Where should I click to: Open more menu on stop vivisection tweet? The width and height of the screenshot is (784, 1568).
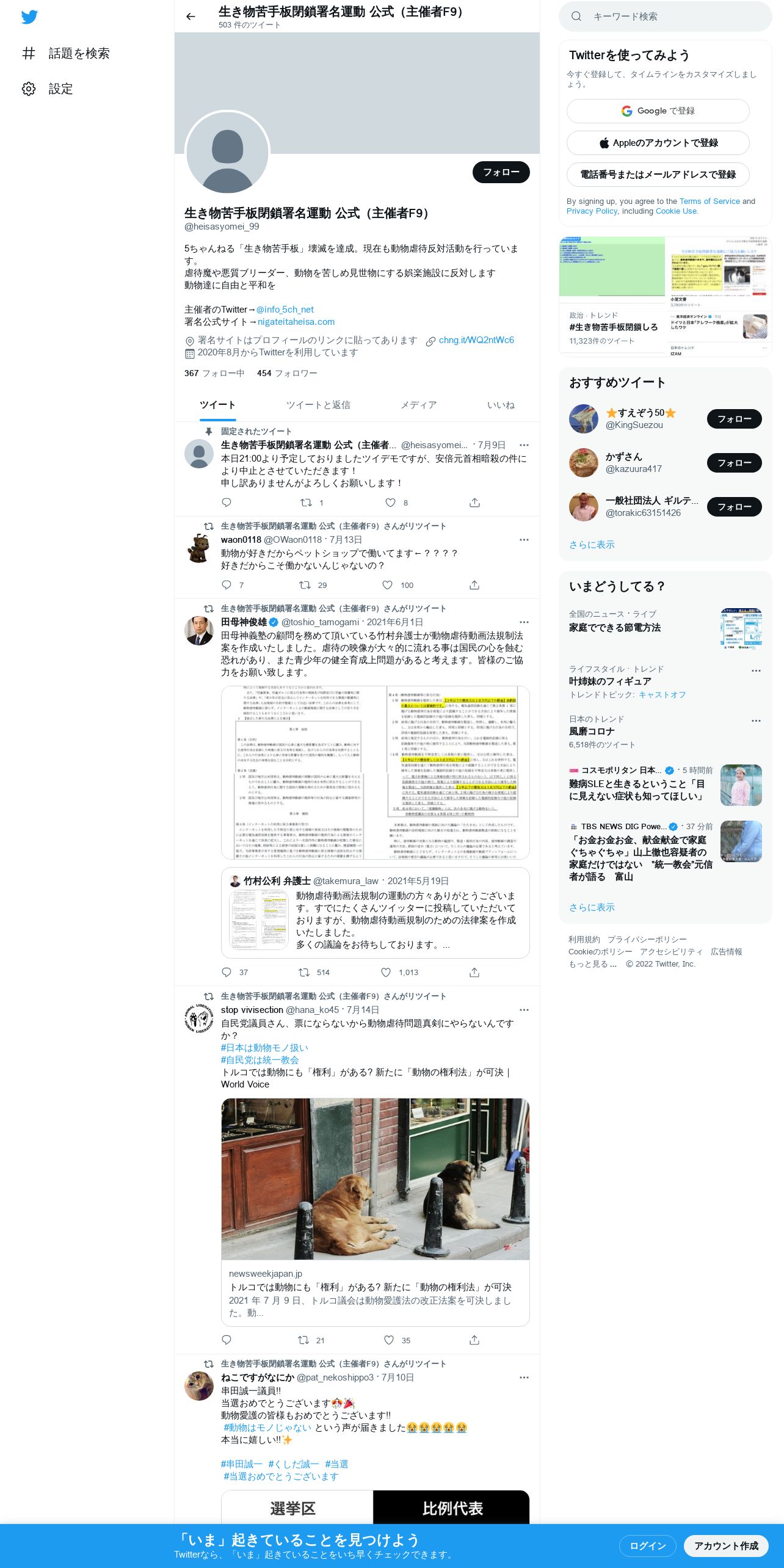524,1010
